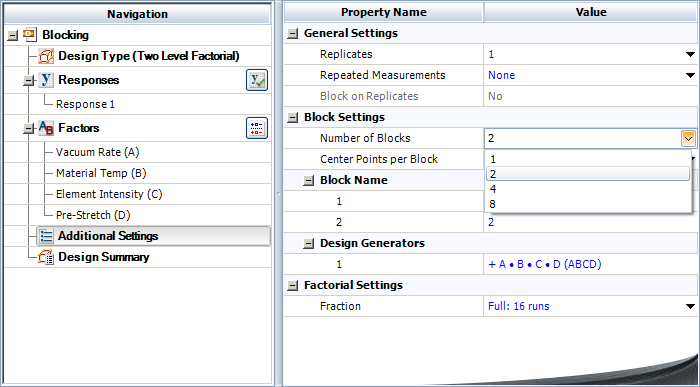This screenshot has height=387, width=700.
Task: Collapse the General Settings section
Action: (292, 33)
